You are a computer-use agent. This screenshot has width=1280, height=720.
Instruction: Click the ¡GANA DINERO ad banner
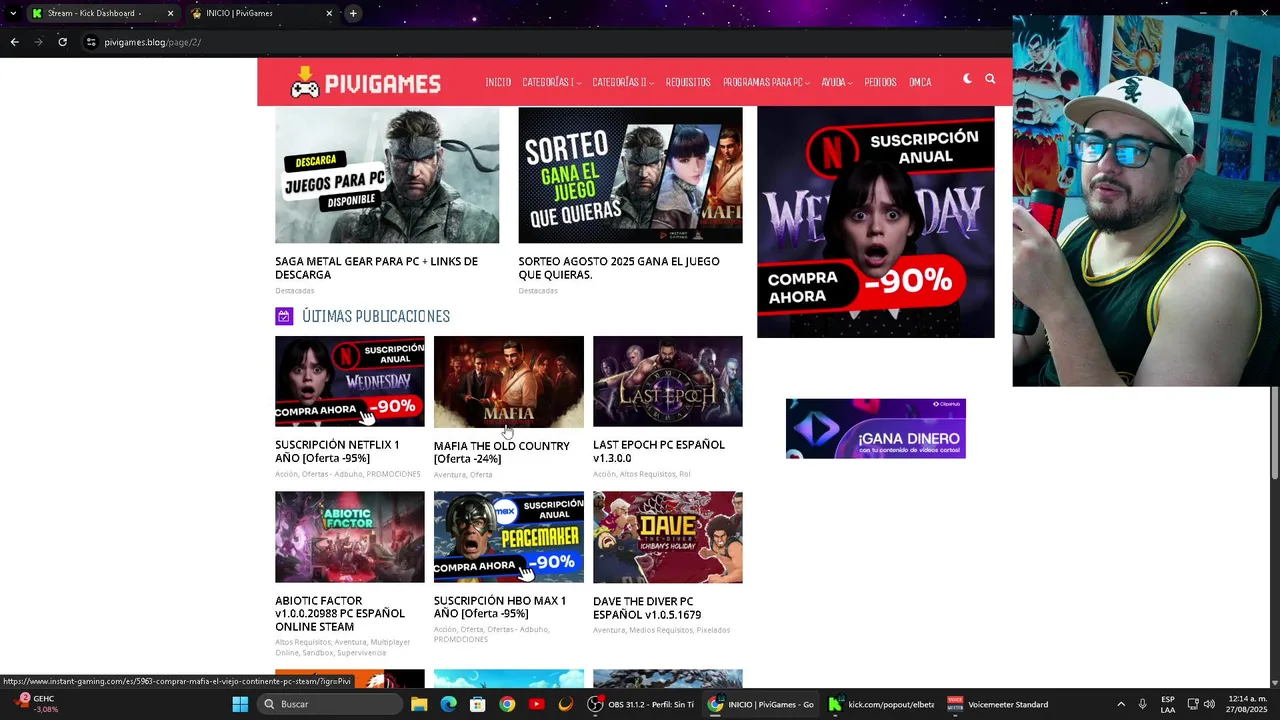(876, 429)
